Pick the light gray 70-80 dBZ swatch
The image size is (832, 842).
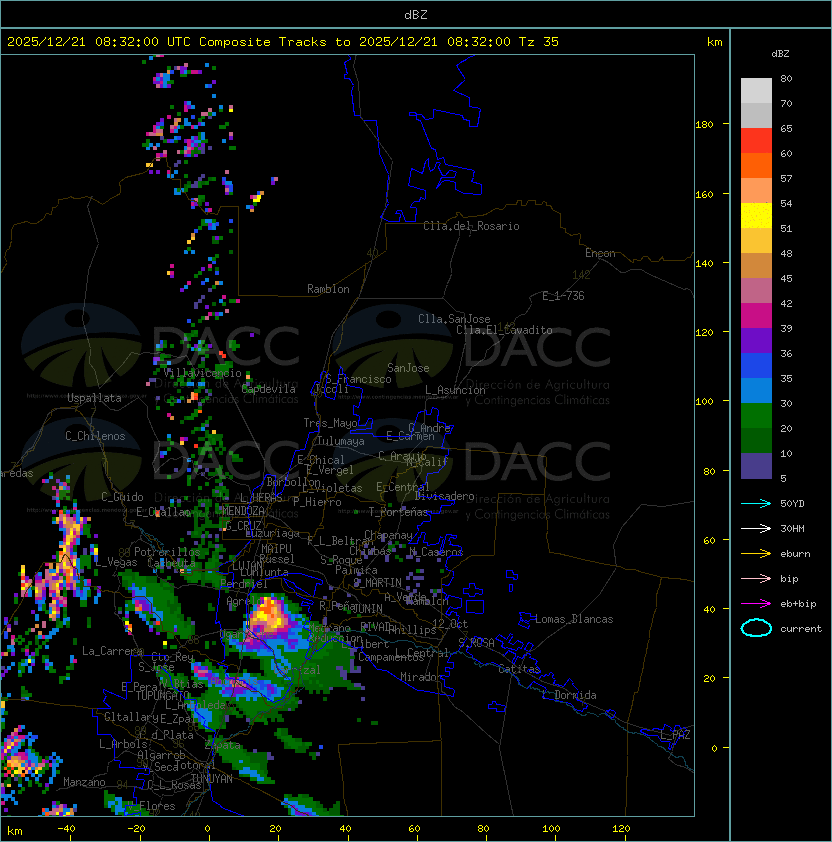click(x=756, y=91)
